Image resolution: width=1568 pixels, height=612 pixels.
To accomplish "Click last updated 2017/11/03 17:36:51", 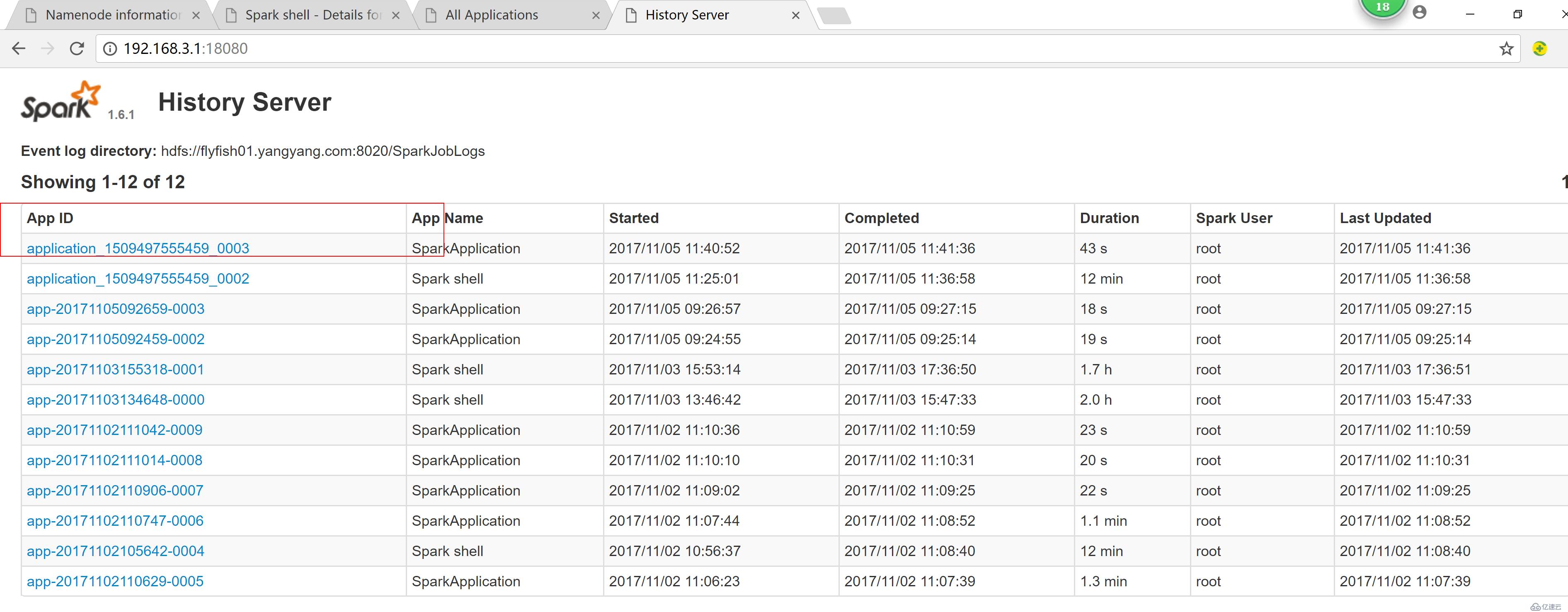I will (x=1405, y=369).
